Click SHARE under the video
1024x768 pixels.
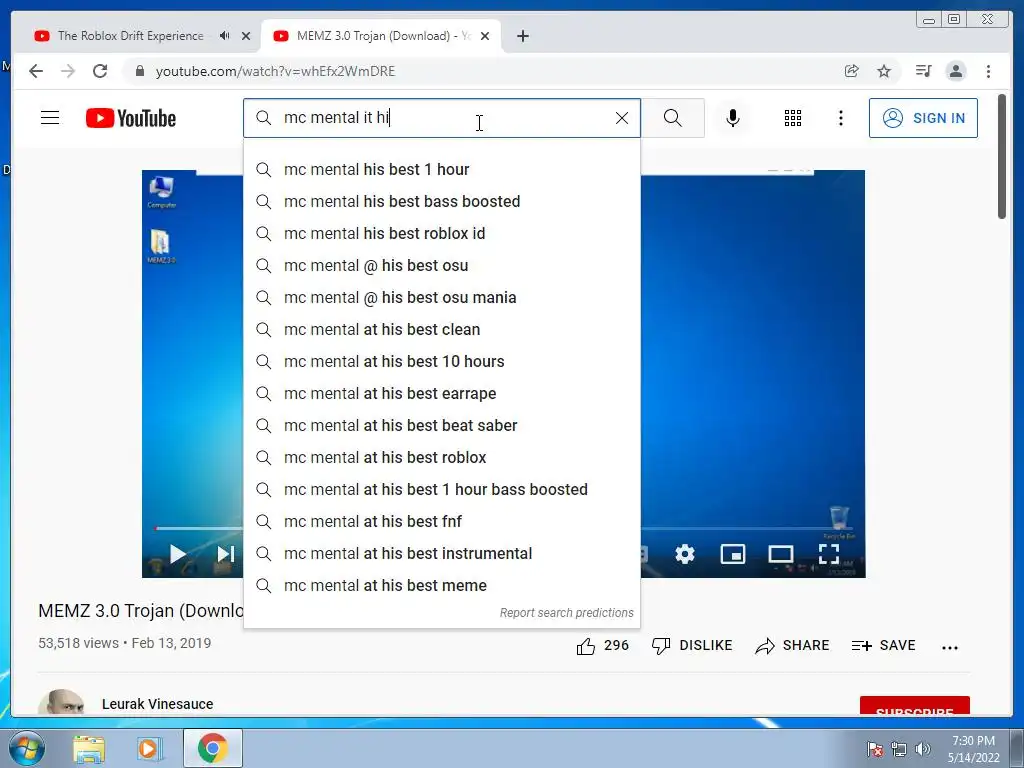(x=792, y=646)
